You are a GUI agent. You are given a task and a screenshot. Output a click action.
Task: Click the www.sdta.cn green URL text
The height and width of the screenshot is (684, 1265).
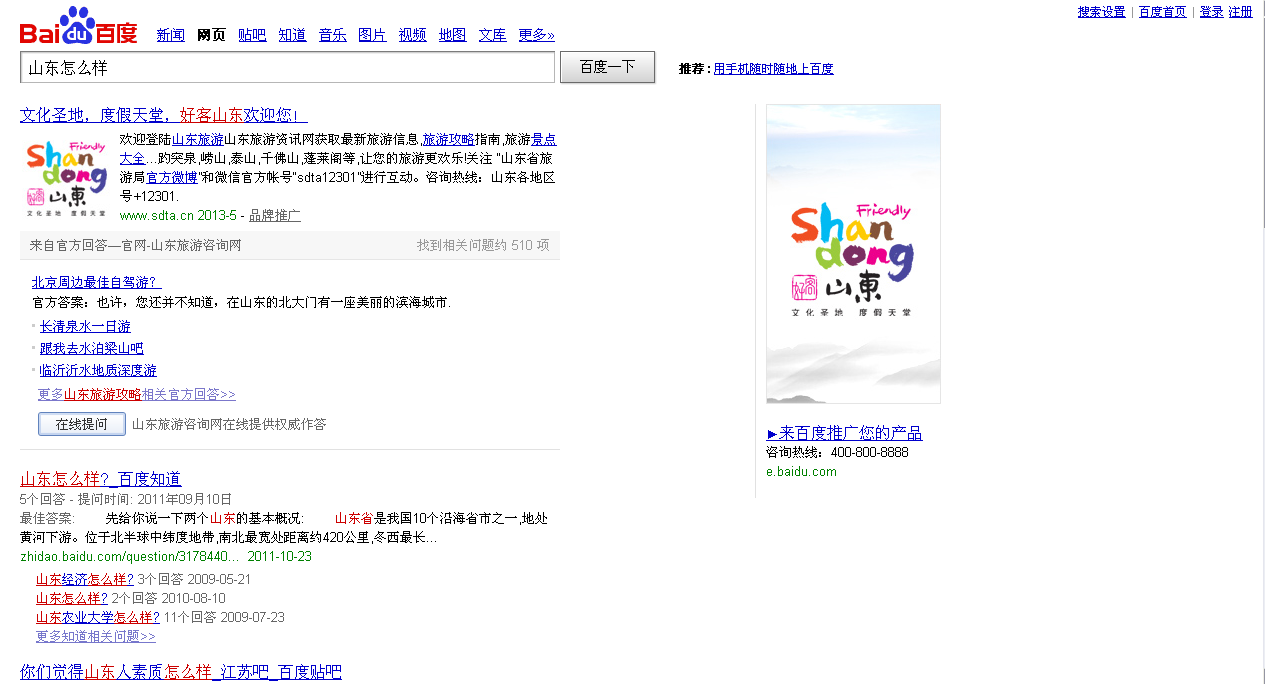177,216
